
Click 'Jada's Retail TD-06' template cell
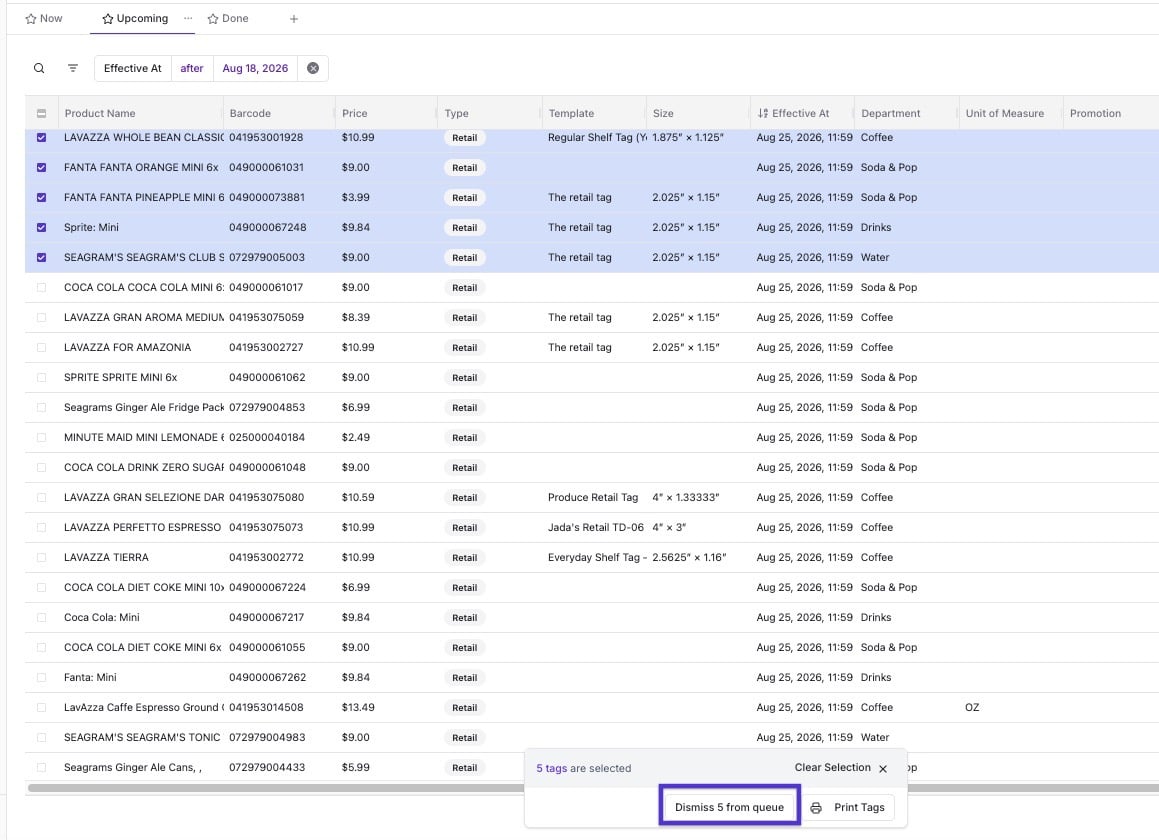(596, 527)
